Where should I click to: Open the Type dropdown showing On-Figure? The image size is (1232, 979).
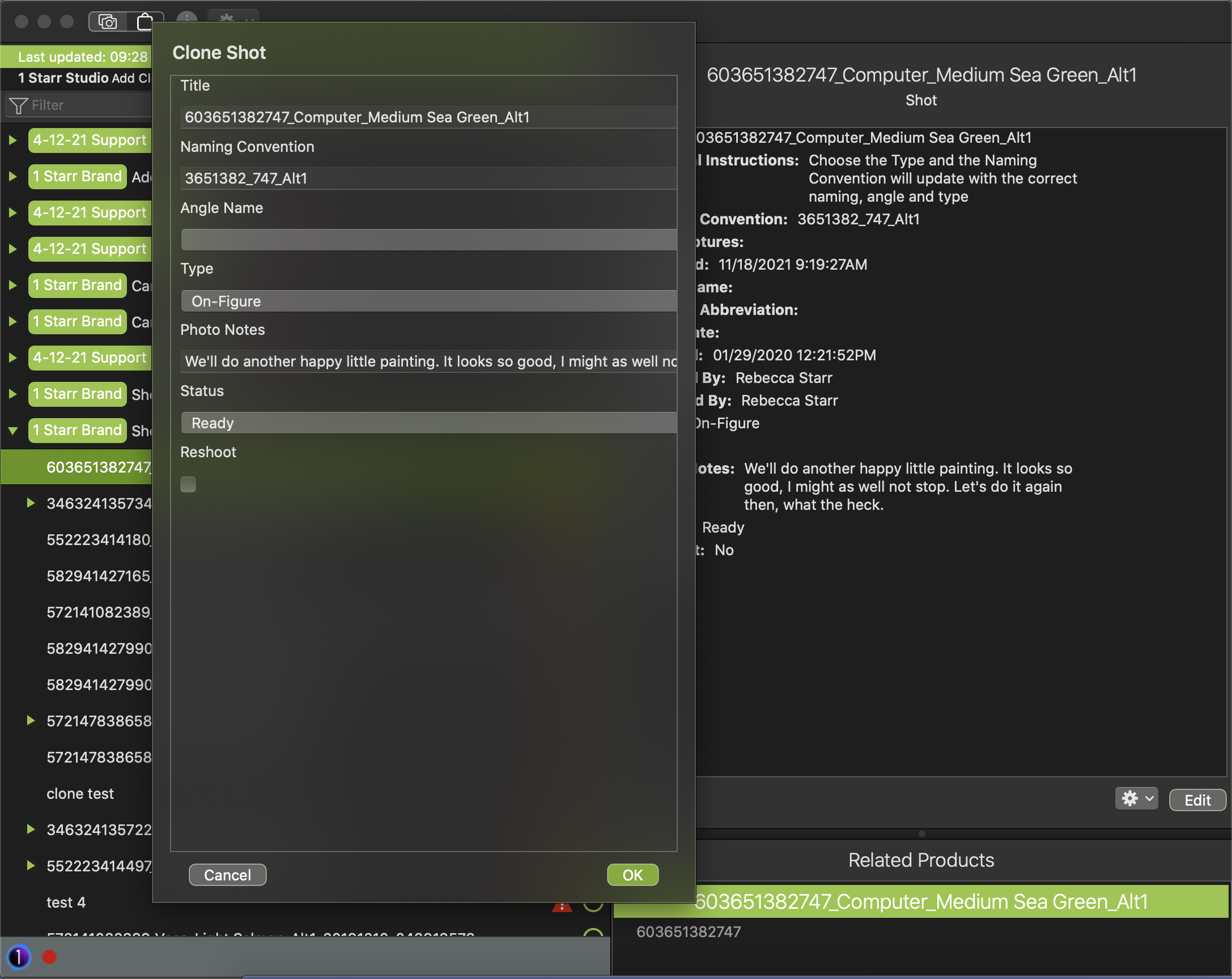[428, 301]
